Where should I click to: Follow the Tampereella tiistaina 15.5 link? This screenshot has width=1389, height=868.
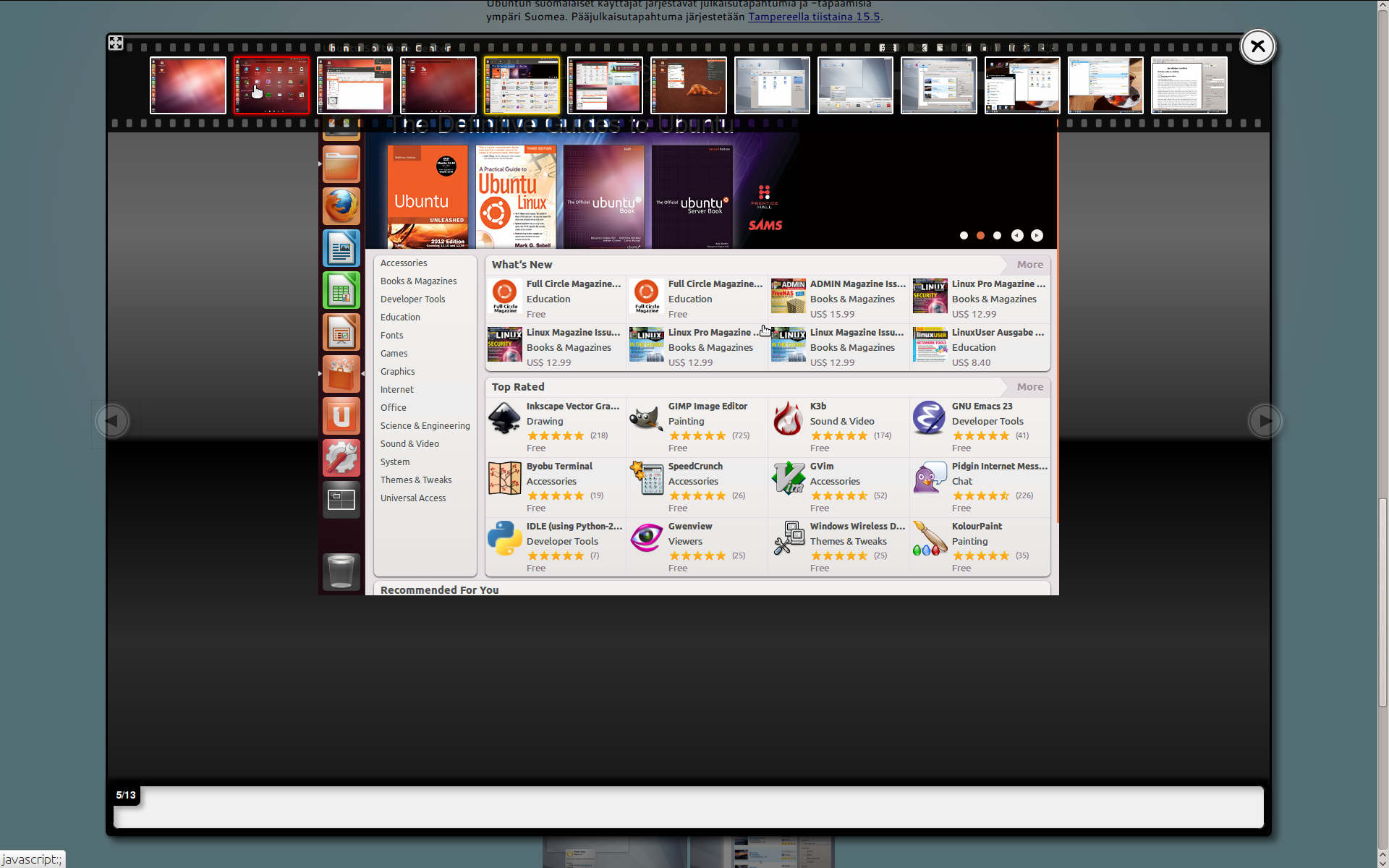814,17
